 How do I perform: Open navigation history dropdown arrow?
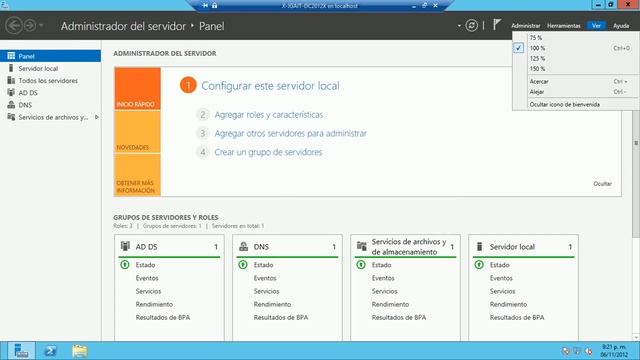[41, 26]
